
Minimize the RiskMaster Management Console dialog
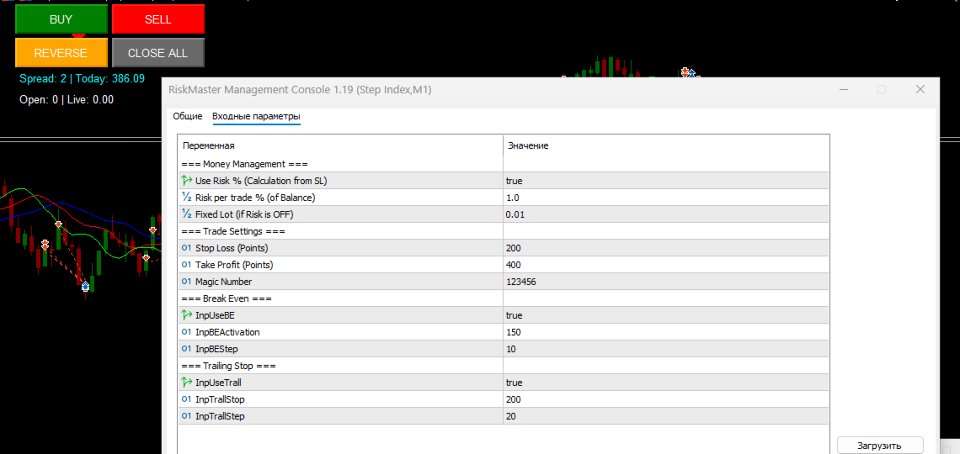pyautogui.click(x=844, y=89)
